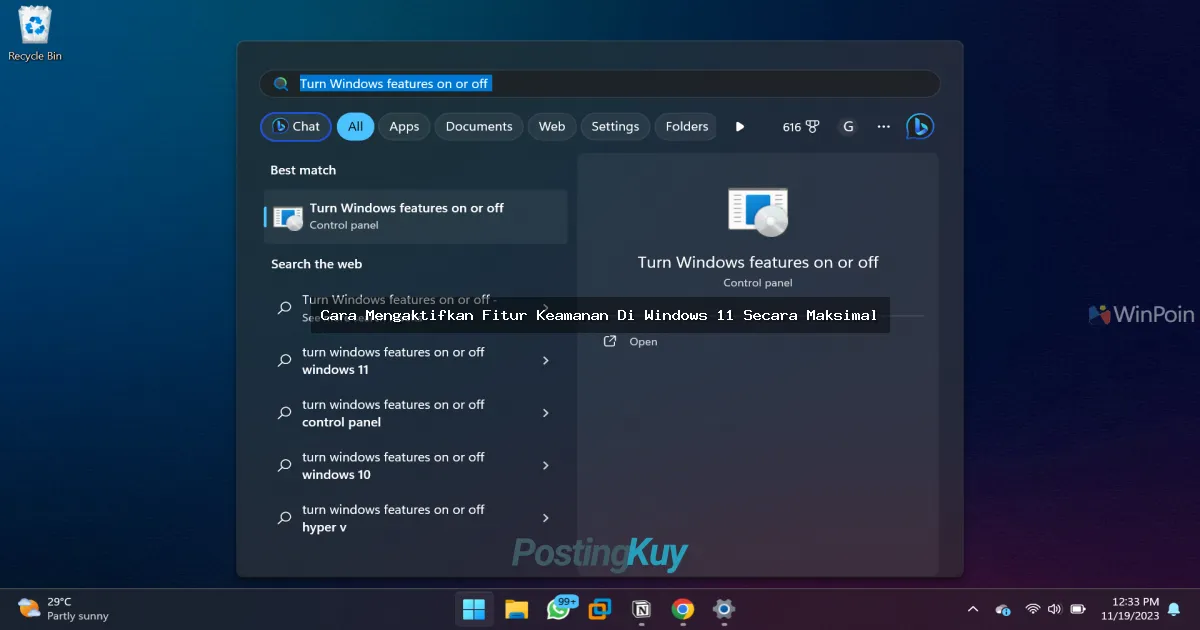
Task: Open Notion from taskbar
Action: (641, 609)
